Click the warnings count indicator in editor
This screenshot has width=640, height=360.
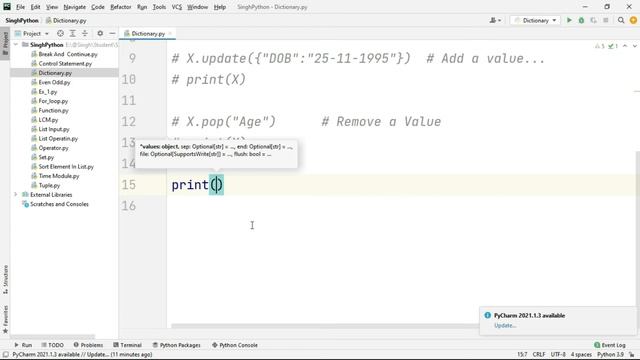[x=600, y=46]
